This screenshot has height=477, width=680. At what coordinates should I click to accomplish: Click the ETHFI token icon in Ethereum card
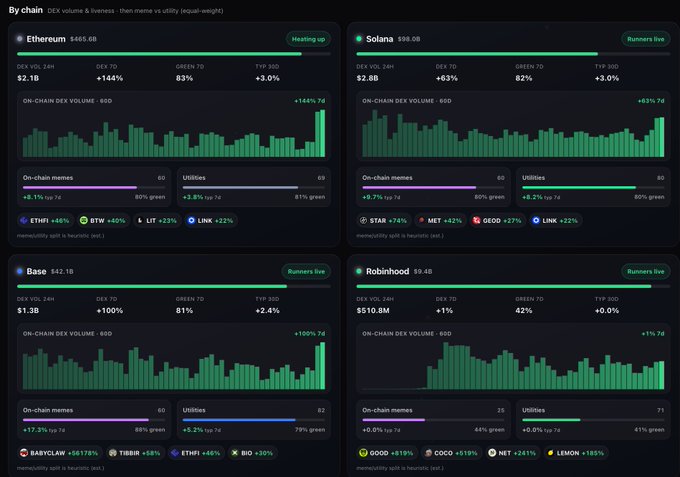point(24,221)
